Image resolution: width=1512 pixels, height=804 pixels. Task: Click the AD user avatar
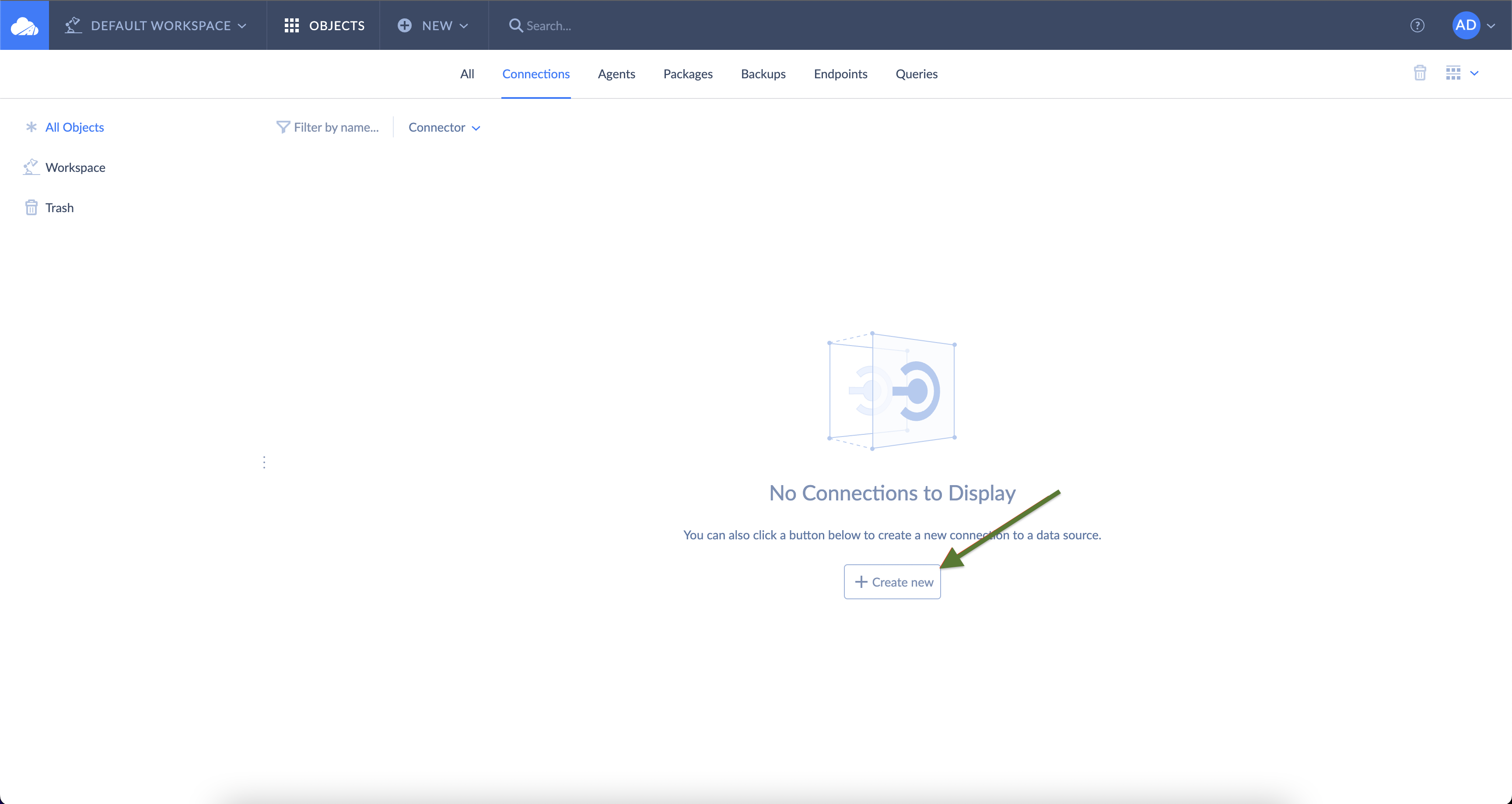coord(1465,25)
